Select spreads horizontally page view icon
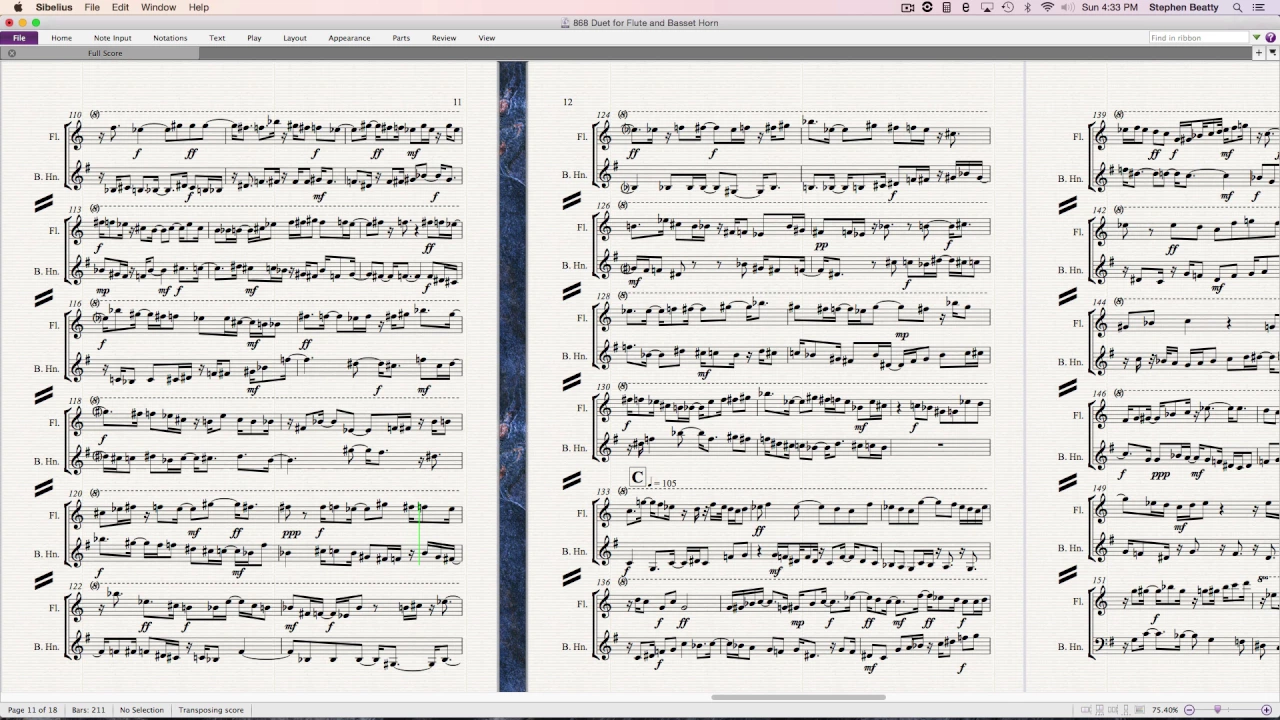 tap(1087, 710)
